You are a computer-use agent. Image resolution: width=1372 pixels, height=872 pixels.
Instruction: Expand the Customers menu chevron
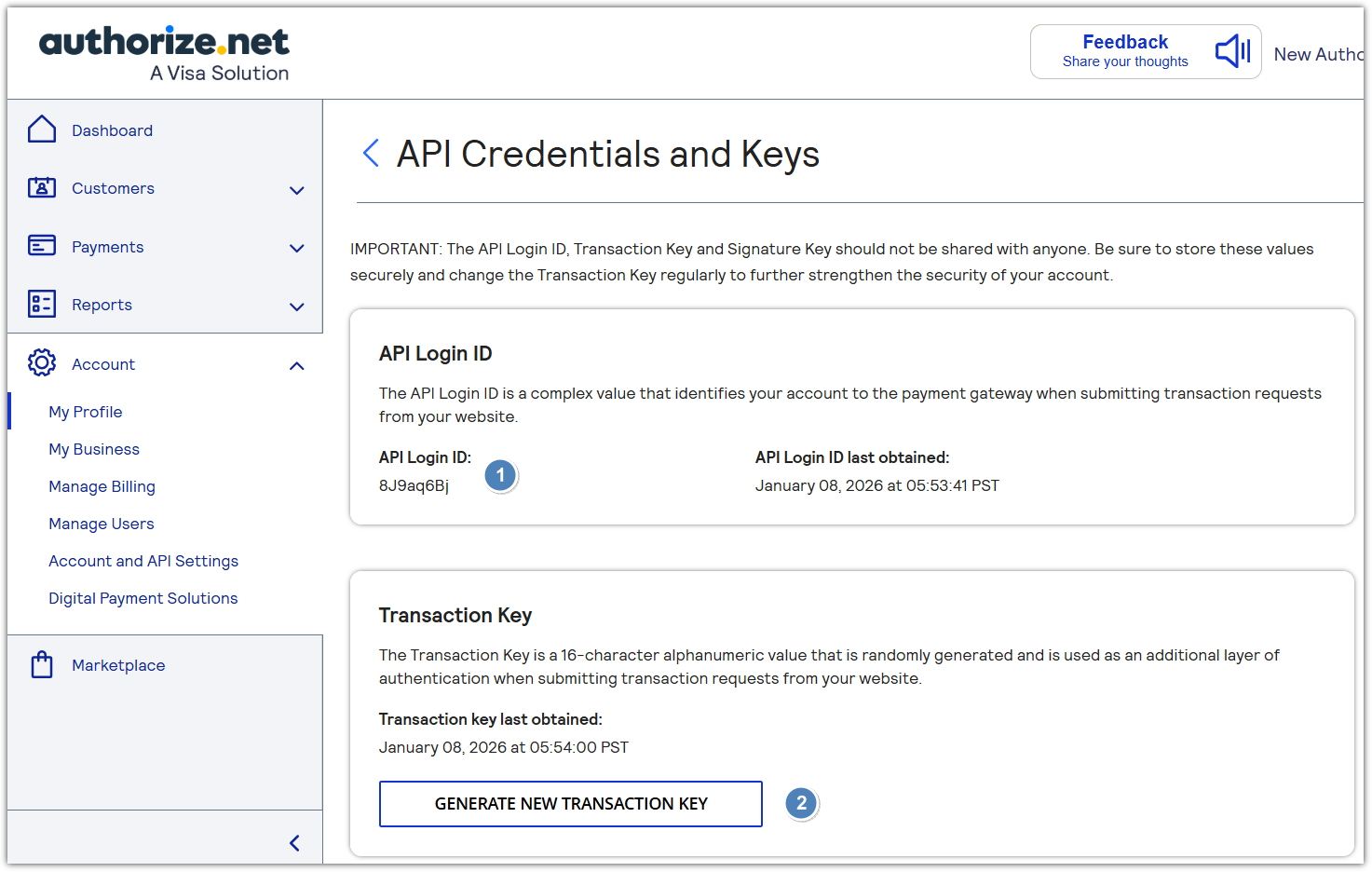pyautogui.click(x=297, y=190)
